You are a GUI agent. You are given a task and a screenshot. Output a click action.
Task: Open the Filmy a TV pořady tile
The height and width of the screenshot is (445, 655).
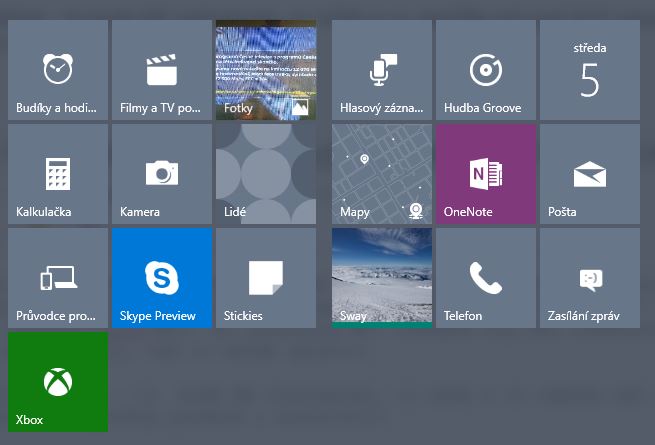[162, 70]
